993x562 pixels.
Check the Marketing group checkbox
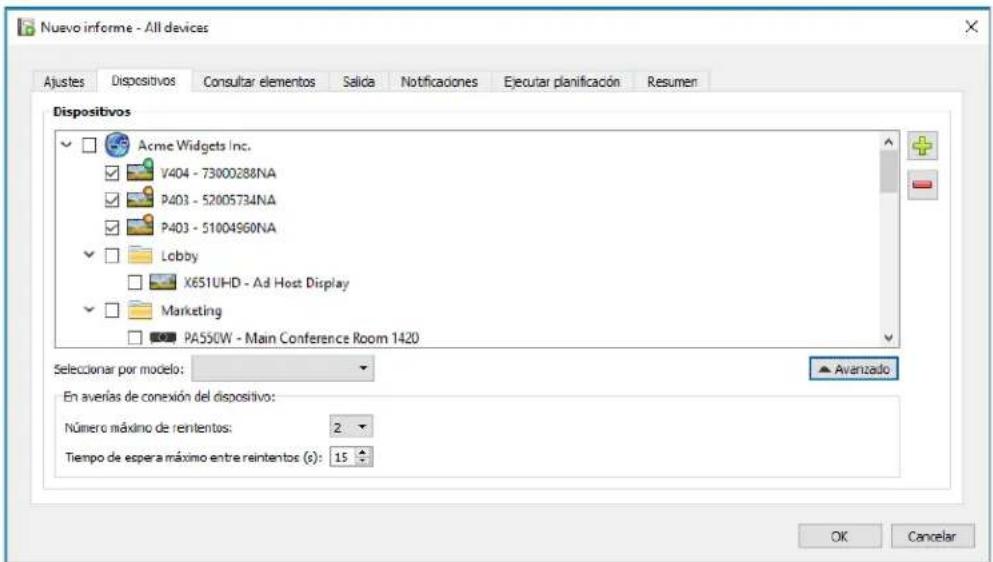click(112, 310)
